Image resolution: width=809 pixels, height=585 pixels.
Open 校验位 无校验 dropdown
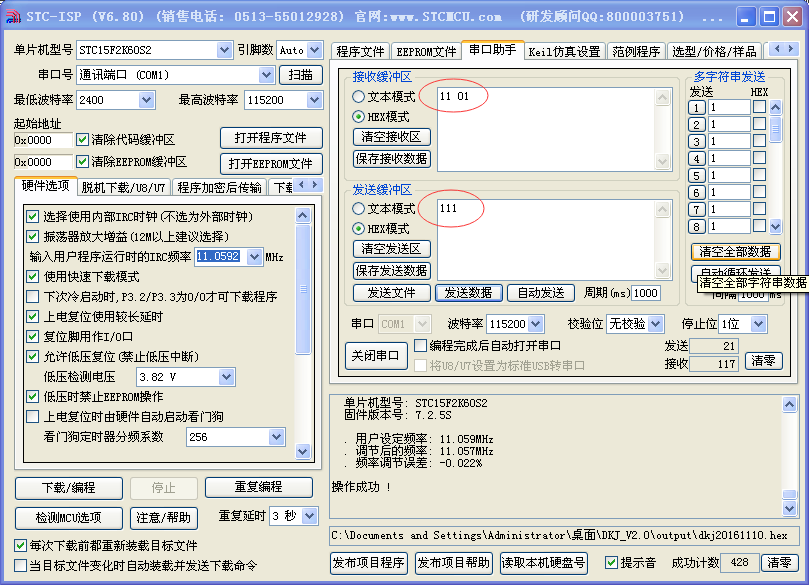(x=655, y=324)
